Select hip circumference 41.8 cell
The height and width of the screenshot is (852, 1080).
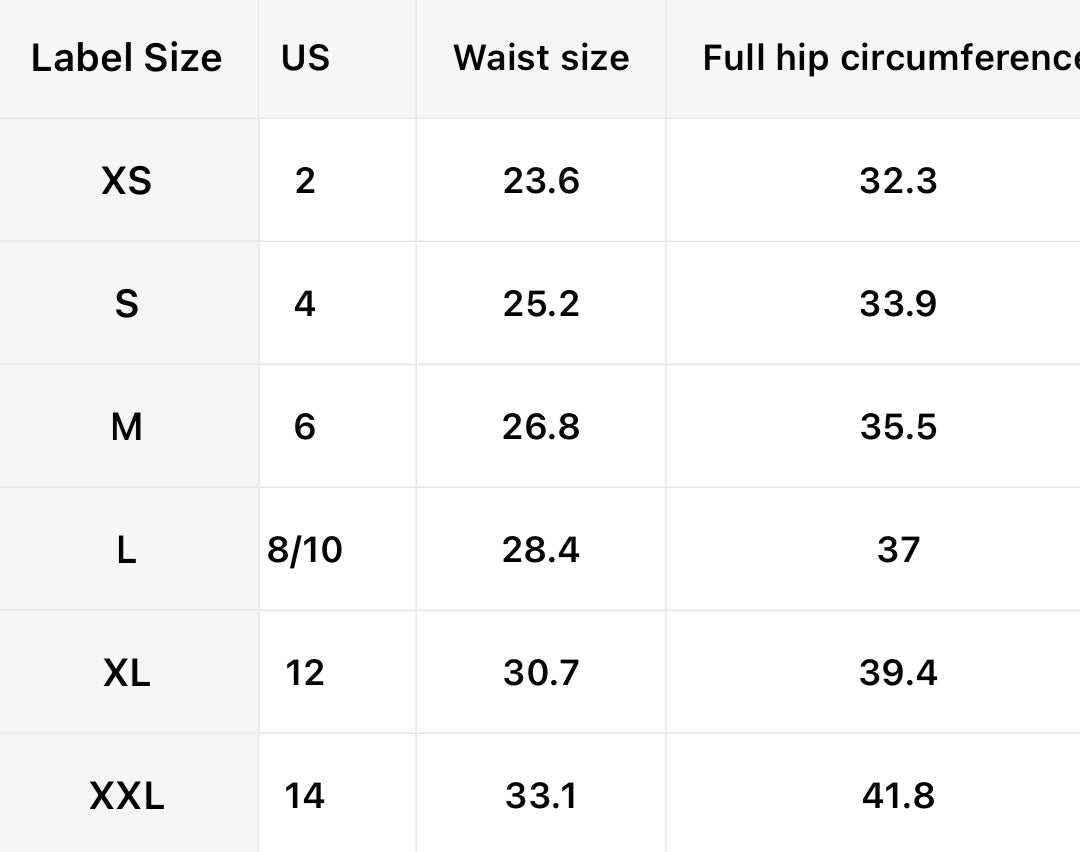tap(898, 796)
